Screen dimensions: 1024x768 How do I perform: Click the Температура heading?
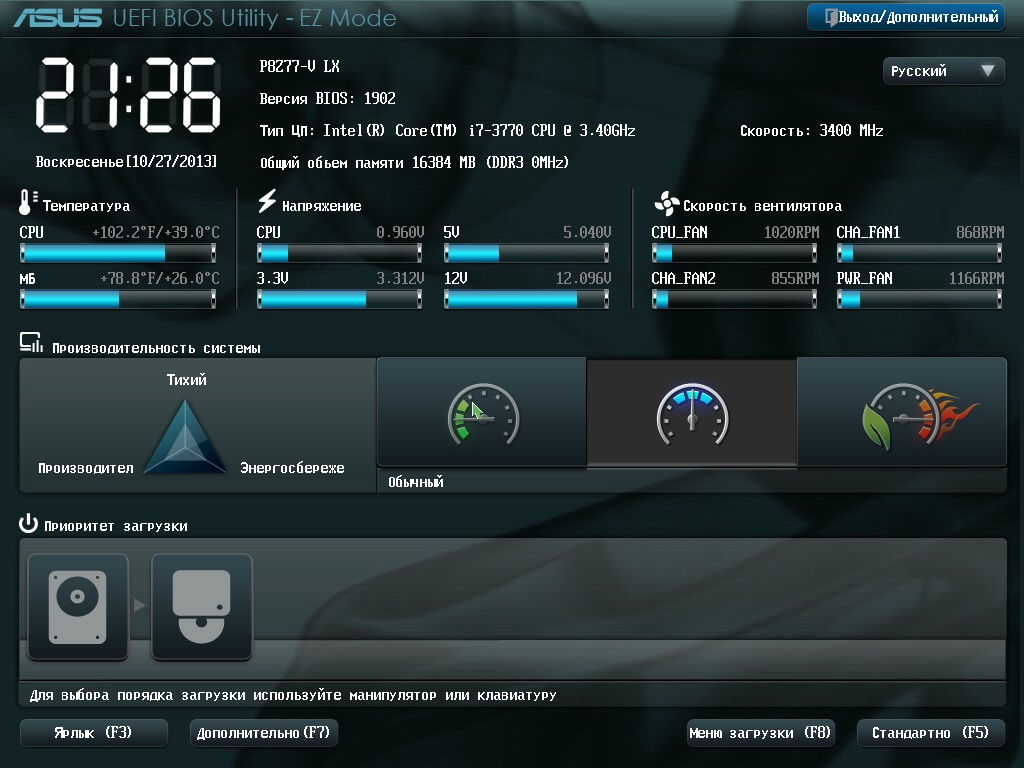click(86, 206)
